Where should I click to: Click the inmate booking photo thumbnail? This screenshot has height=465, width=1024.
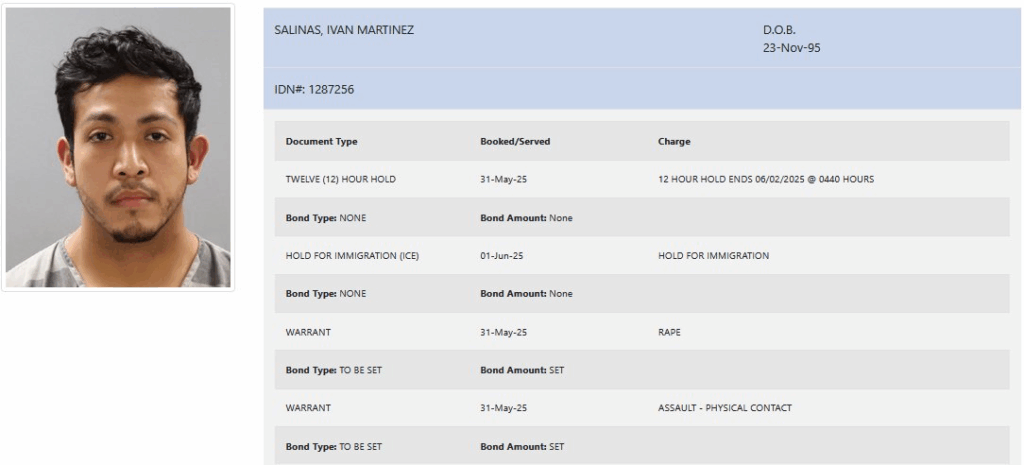click(x=118, y=148)
